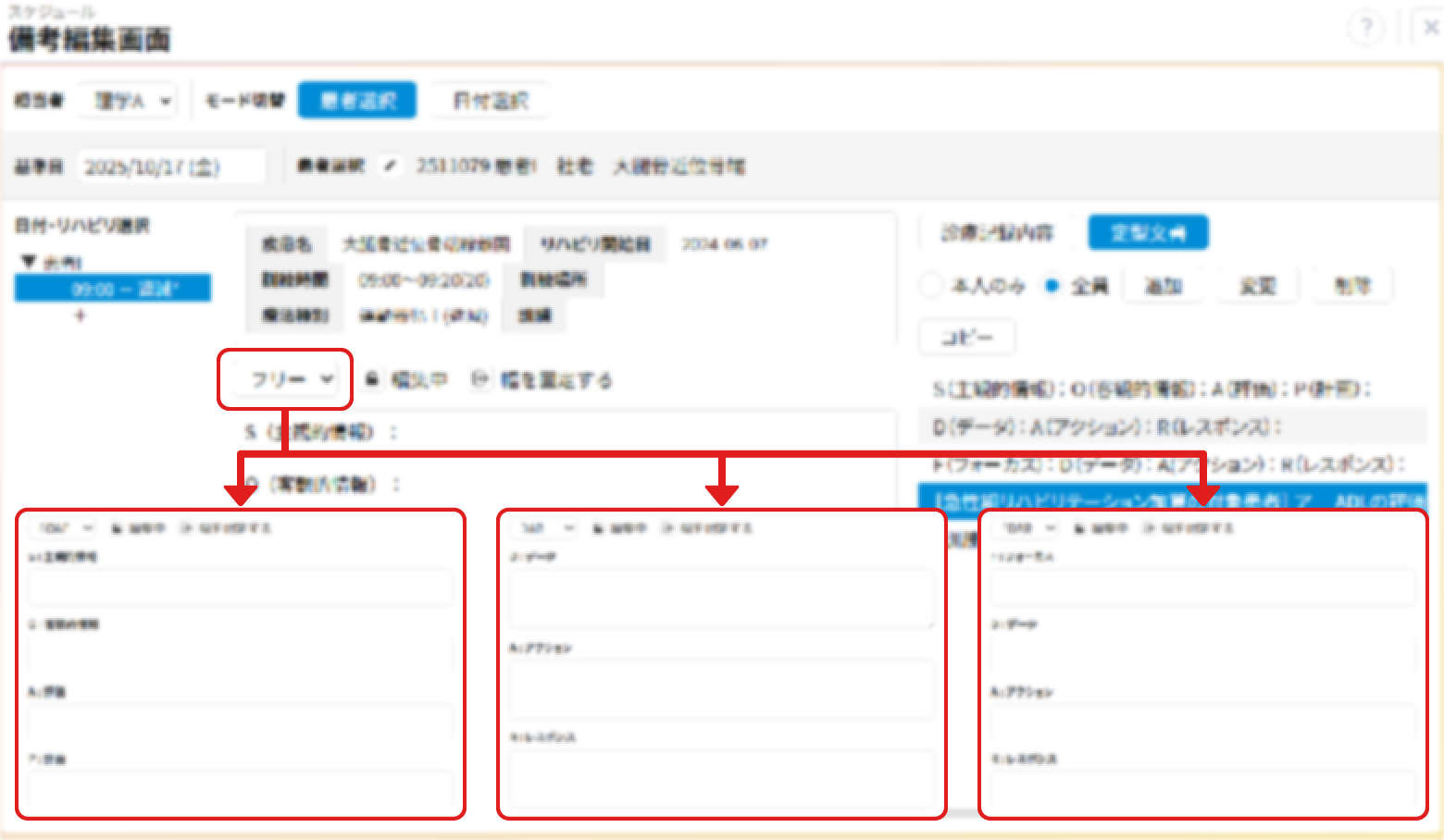Select the highlighted 09:00 schedule entry
1444x840 pixels.
(x=113, y=289)
